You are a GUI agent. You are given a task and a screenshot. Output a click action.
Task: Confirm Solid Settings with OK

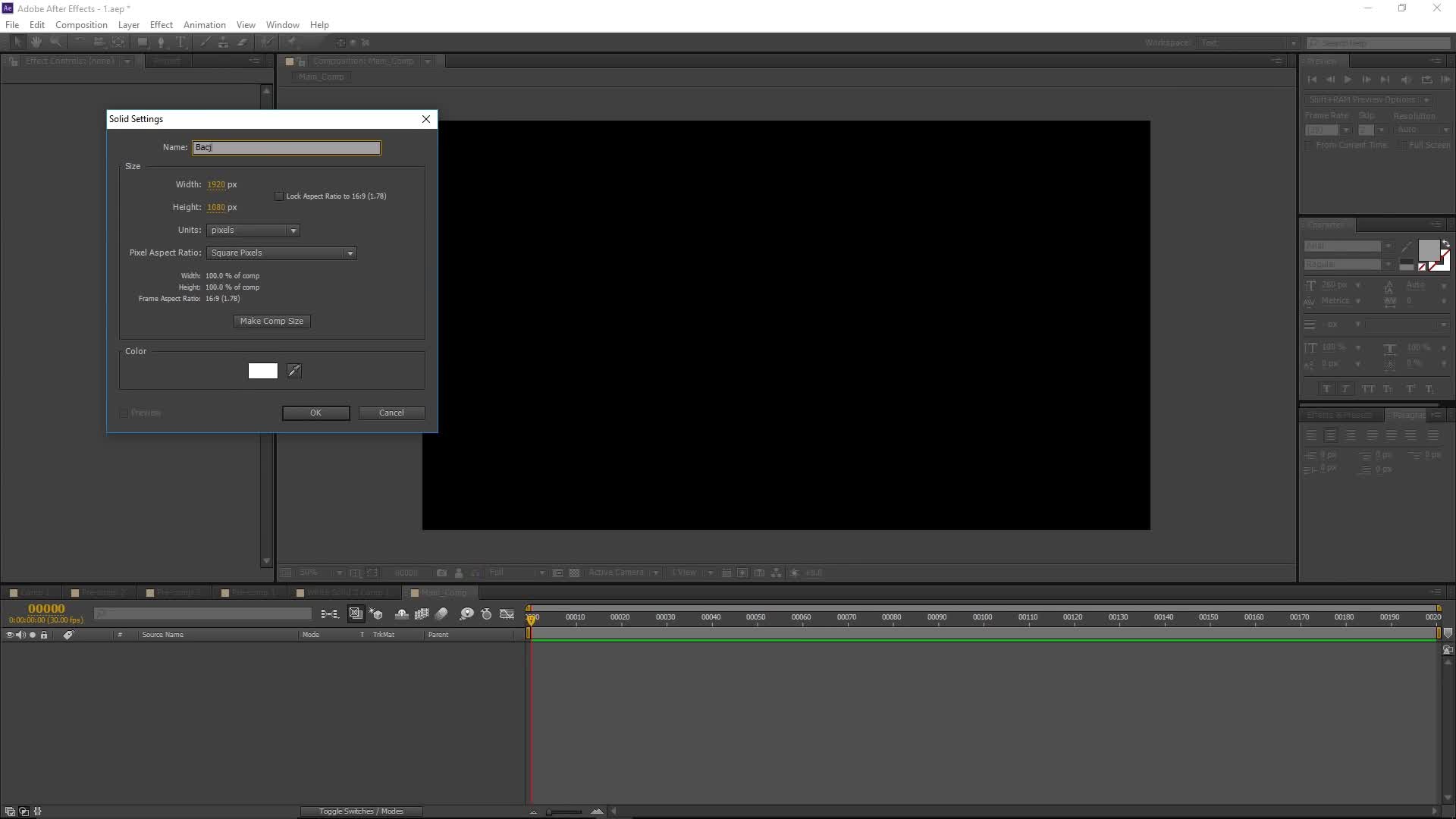pos(316,413)
